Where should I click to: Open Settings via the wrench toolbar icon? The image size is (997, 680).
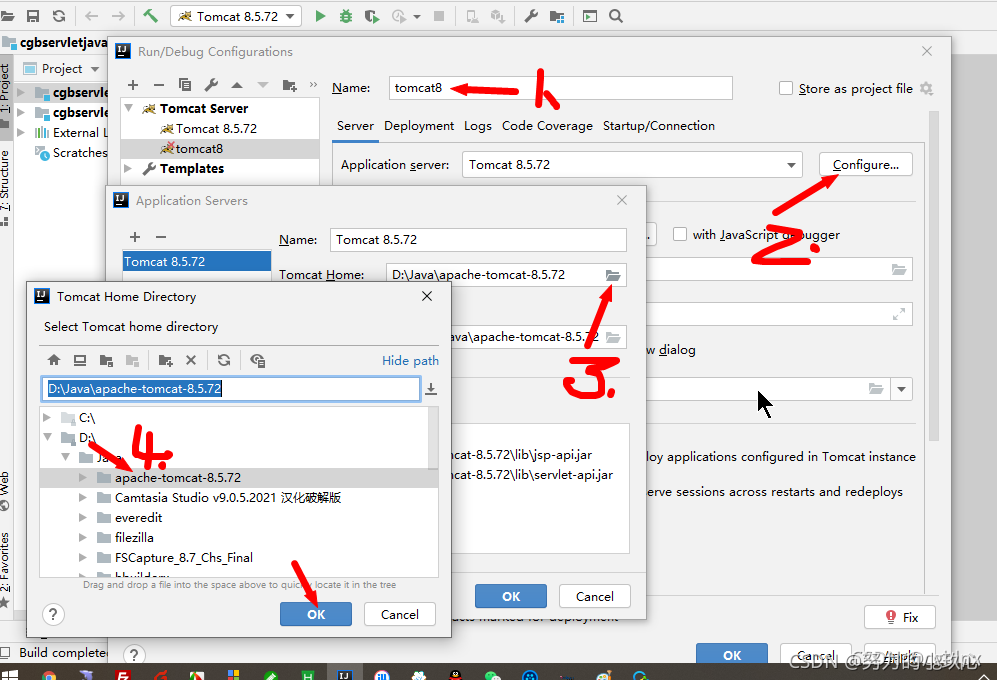(531, 16)
